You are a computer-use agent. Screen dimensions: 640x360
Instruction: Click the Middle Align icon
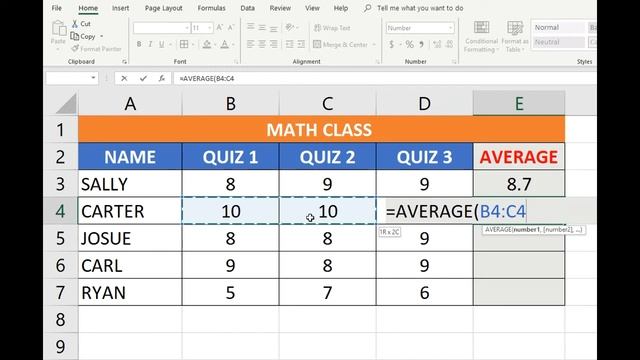(x=262, y=27)
